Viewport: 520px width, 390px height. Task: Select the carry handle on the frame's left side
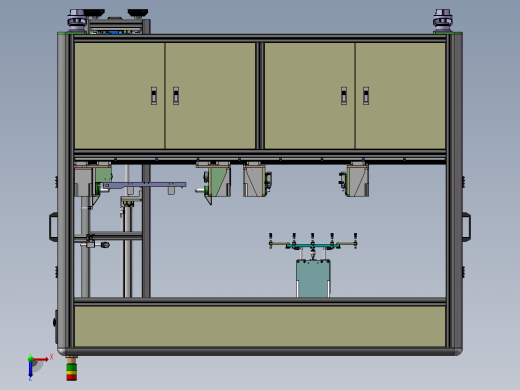(53, 227)
